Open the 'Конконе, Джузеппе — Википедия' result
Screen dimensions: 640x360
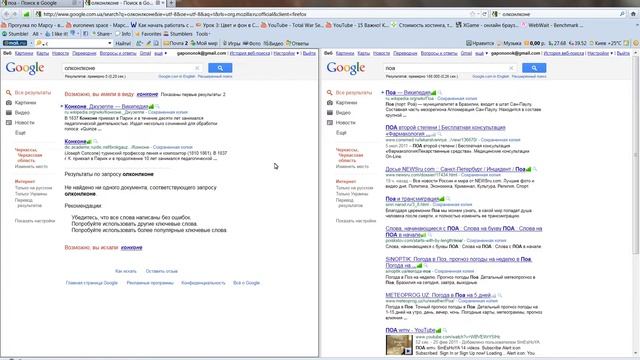coord(106,107)
